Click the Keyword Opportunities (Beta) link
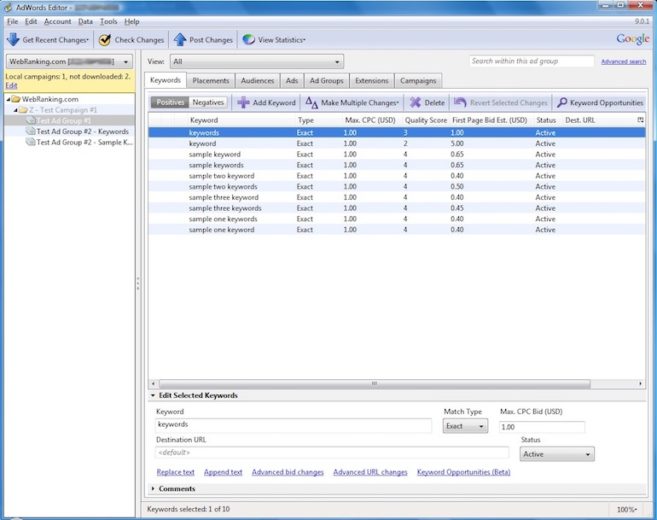 [463, 472]
